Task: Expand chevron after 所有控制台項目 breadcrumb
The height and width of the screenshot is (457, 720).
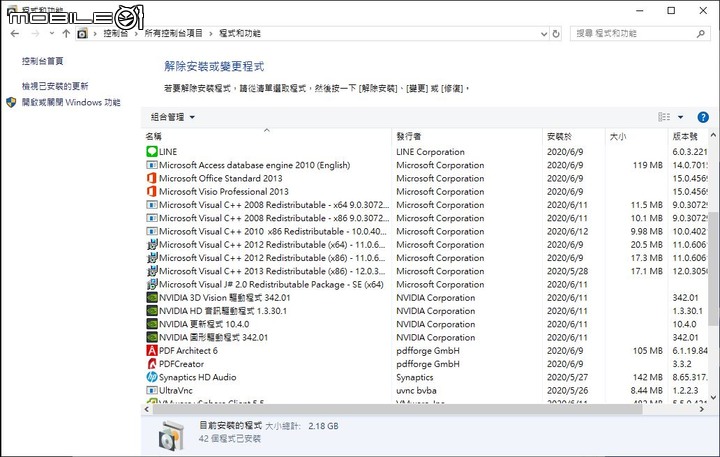Action: pyautogui.click(x=211, y=34)
